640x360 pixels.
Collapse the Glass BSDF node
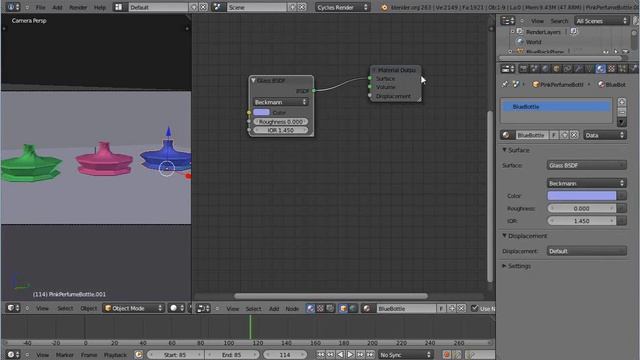pos(253,80)
